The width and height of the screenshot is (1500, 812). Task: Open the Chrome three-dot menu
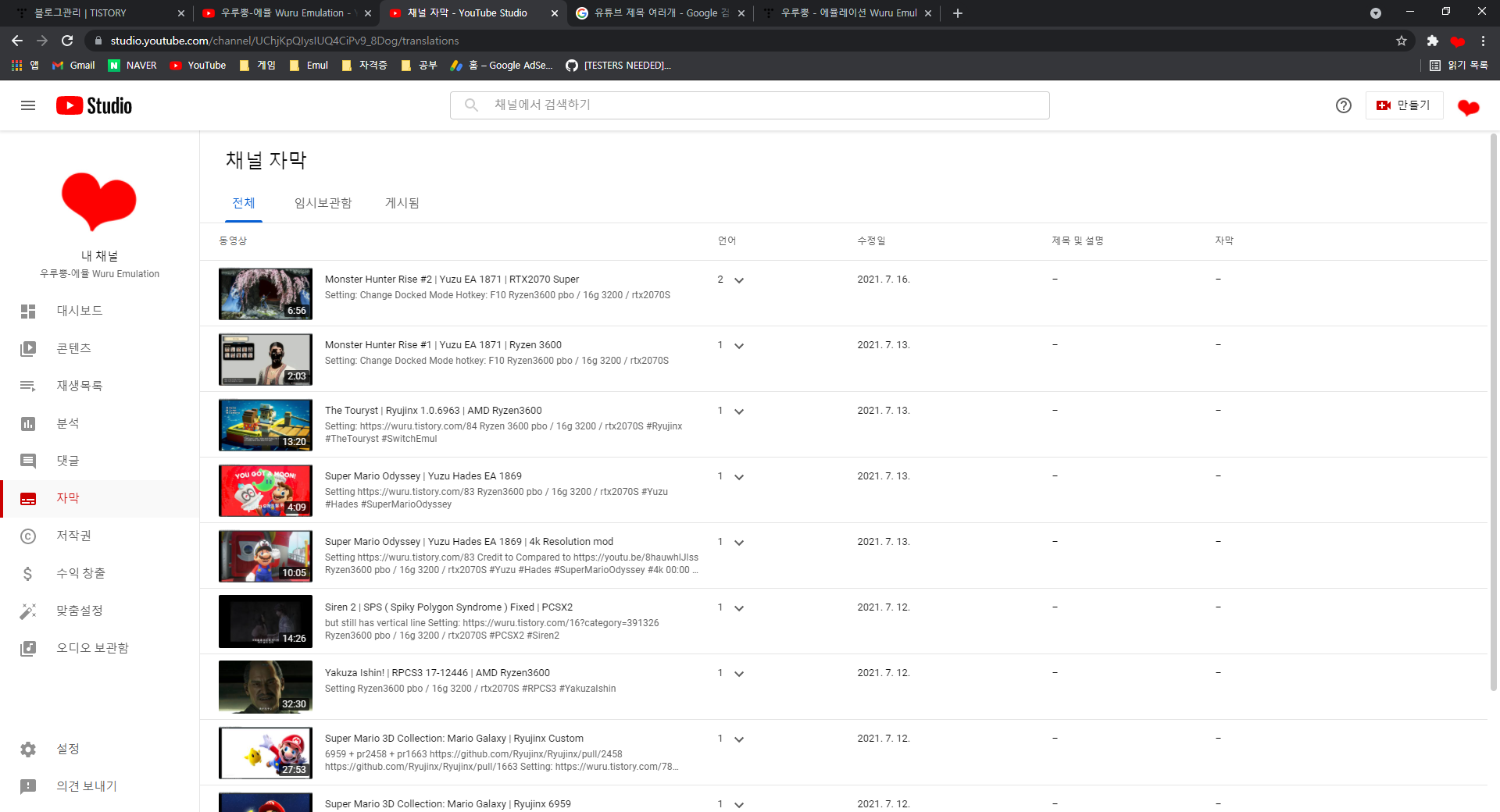click(x=1483, y=41)
